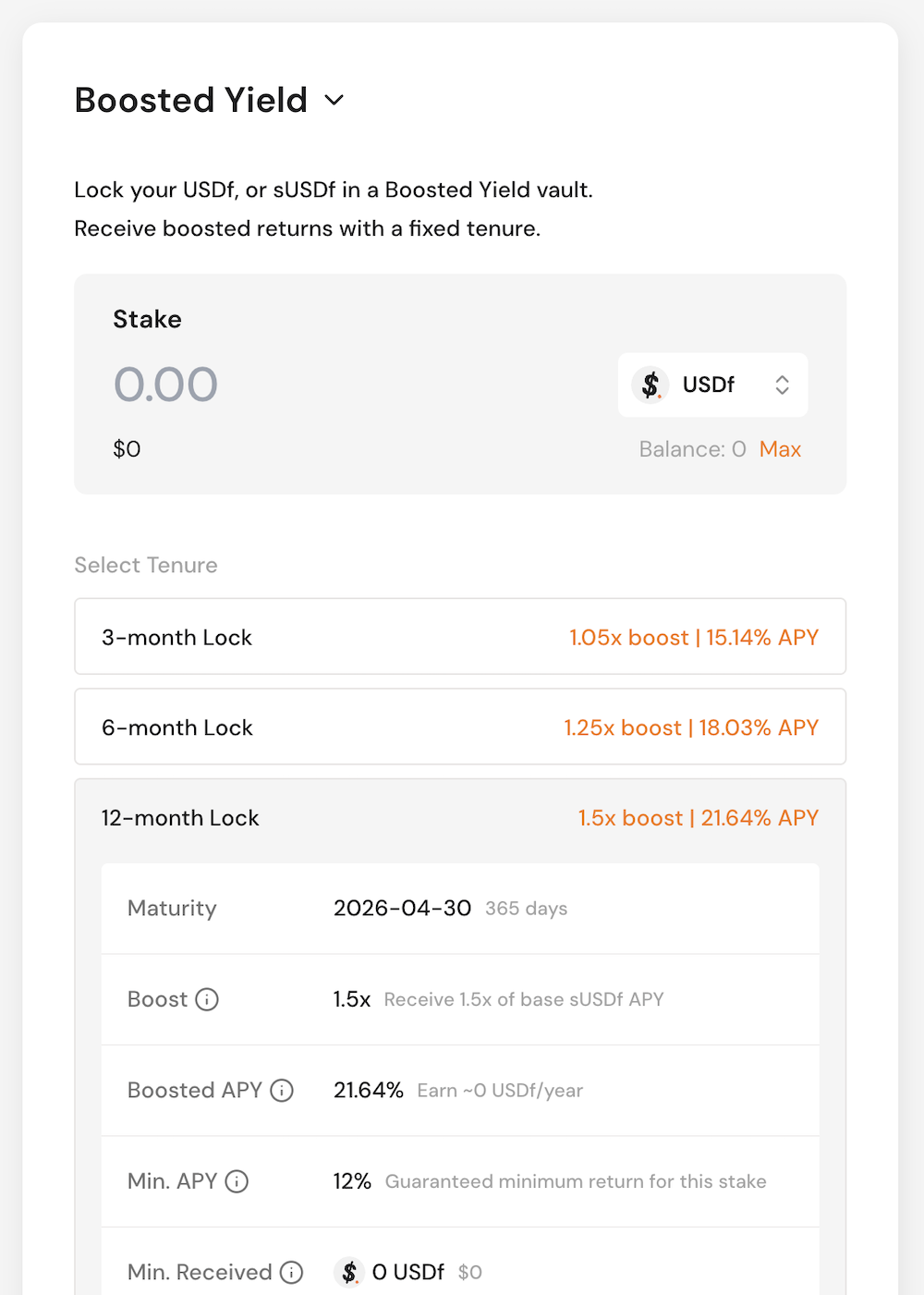The image size is (924, 1295).
Task: Click the 21.64% Boosted APY value
Action: [368, 1091]
